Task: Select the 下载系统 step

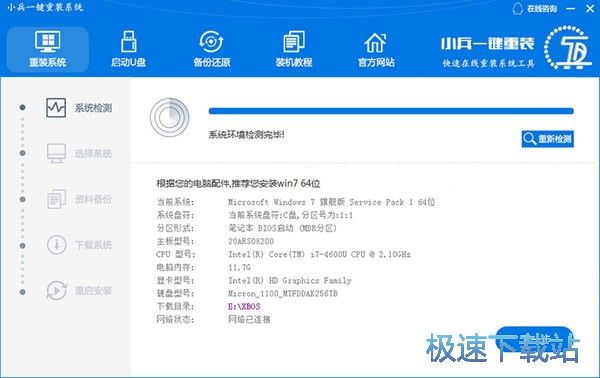Action: click(79, 244)
